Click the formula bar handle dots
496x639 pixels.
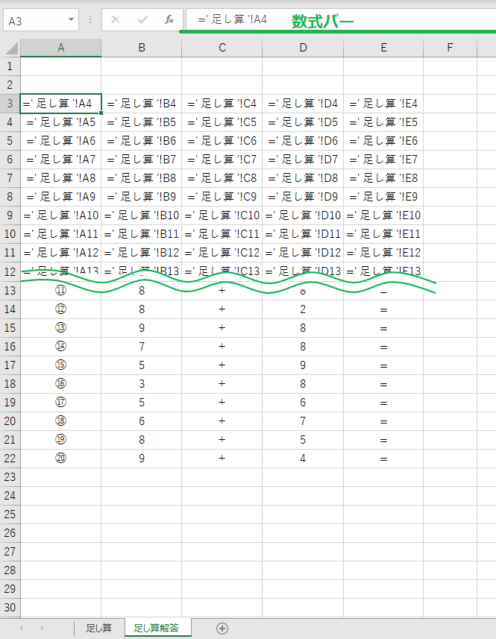(x=90, y=20)
